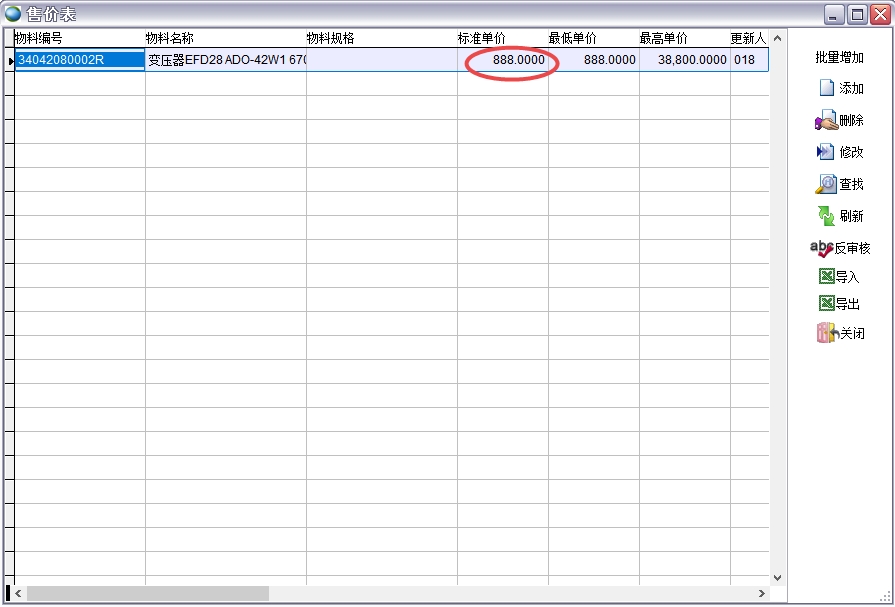Click the 关闭 (Close) door icon
Viewport: 895px width, 607px height.
pos(826,334)
